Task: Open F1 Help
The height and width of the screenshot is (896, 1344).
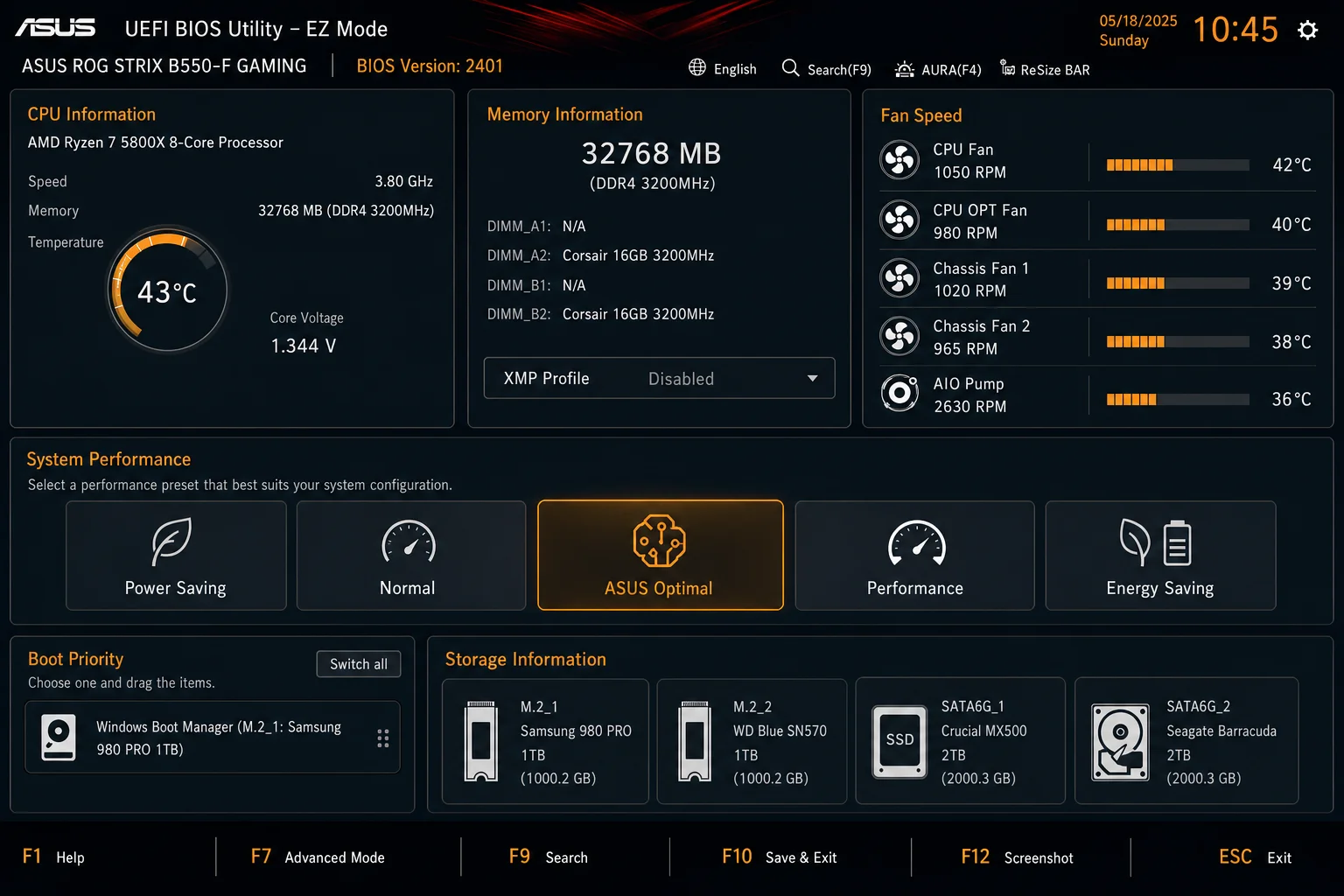Action: click(x=53, y=857)
